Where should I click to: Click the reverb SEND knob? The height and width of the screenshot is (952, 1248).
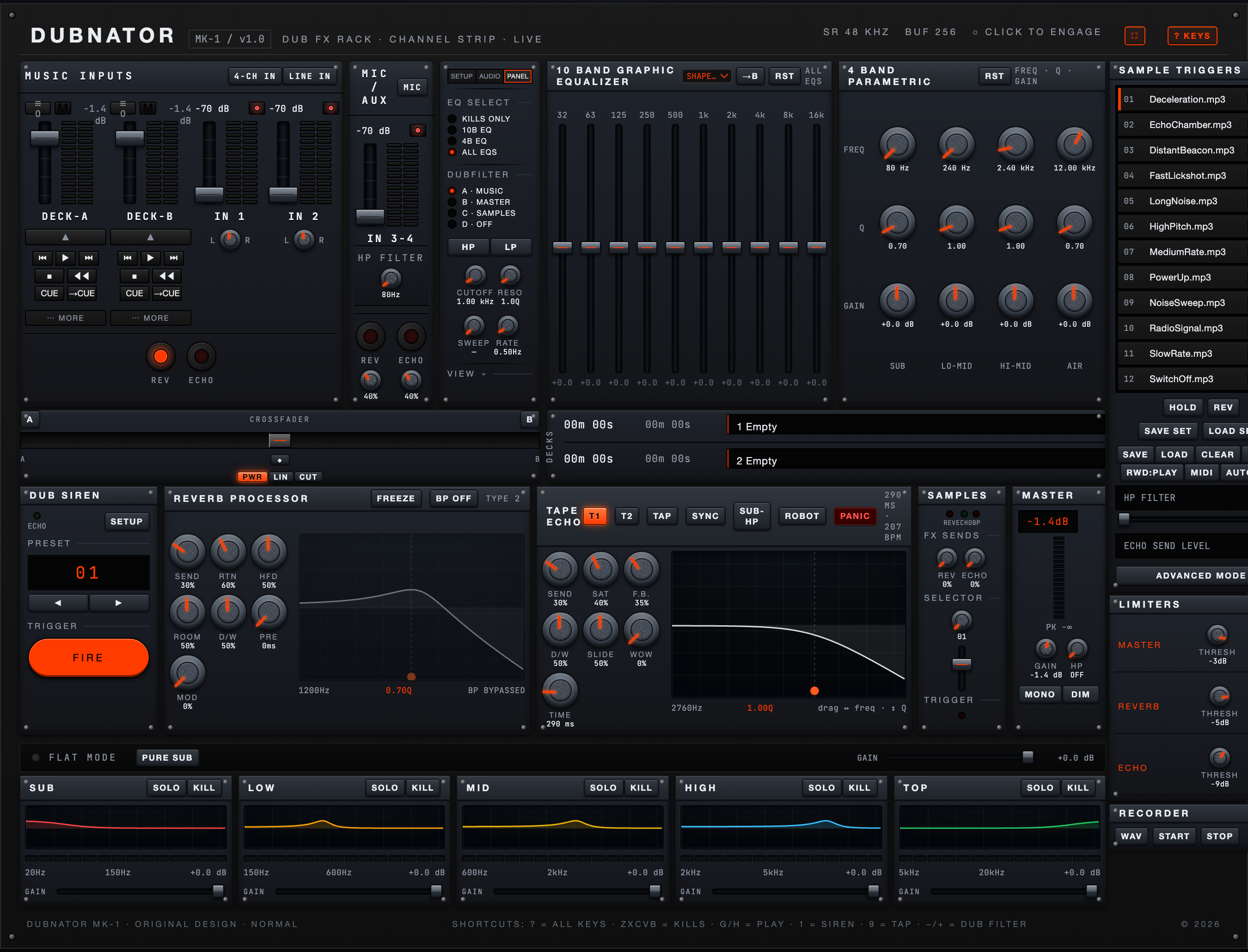(x=187, y=551)
